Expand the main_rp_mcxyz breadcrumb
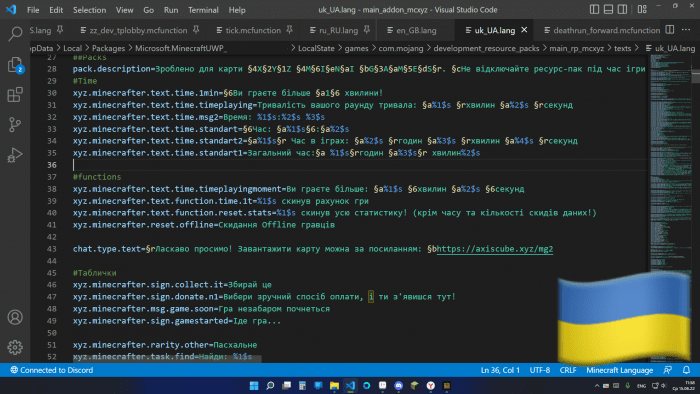Viewport: 700px width, 394px height. pos(576,48)
